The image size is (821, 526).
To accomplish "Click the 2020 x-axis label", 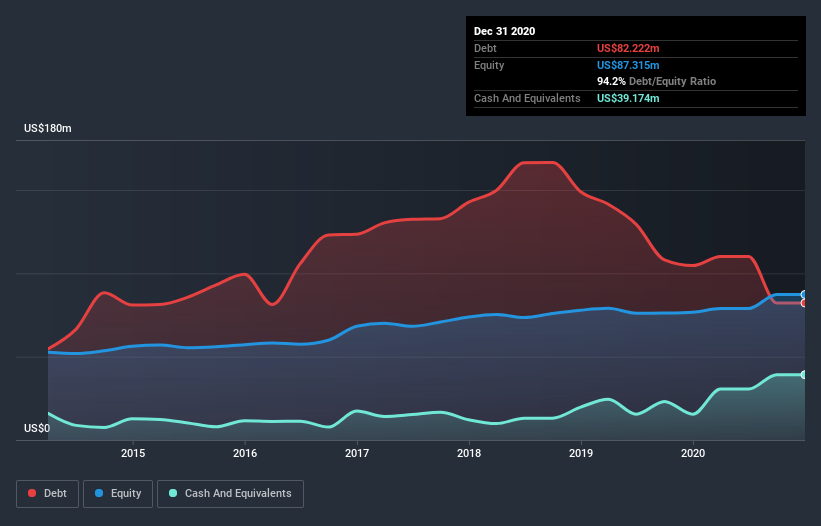I will pos(693,453).
